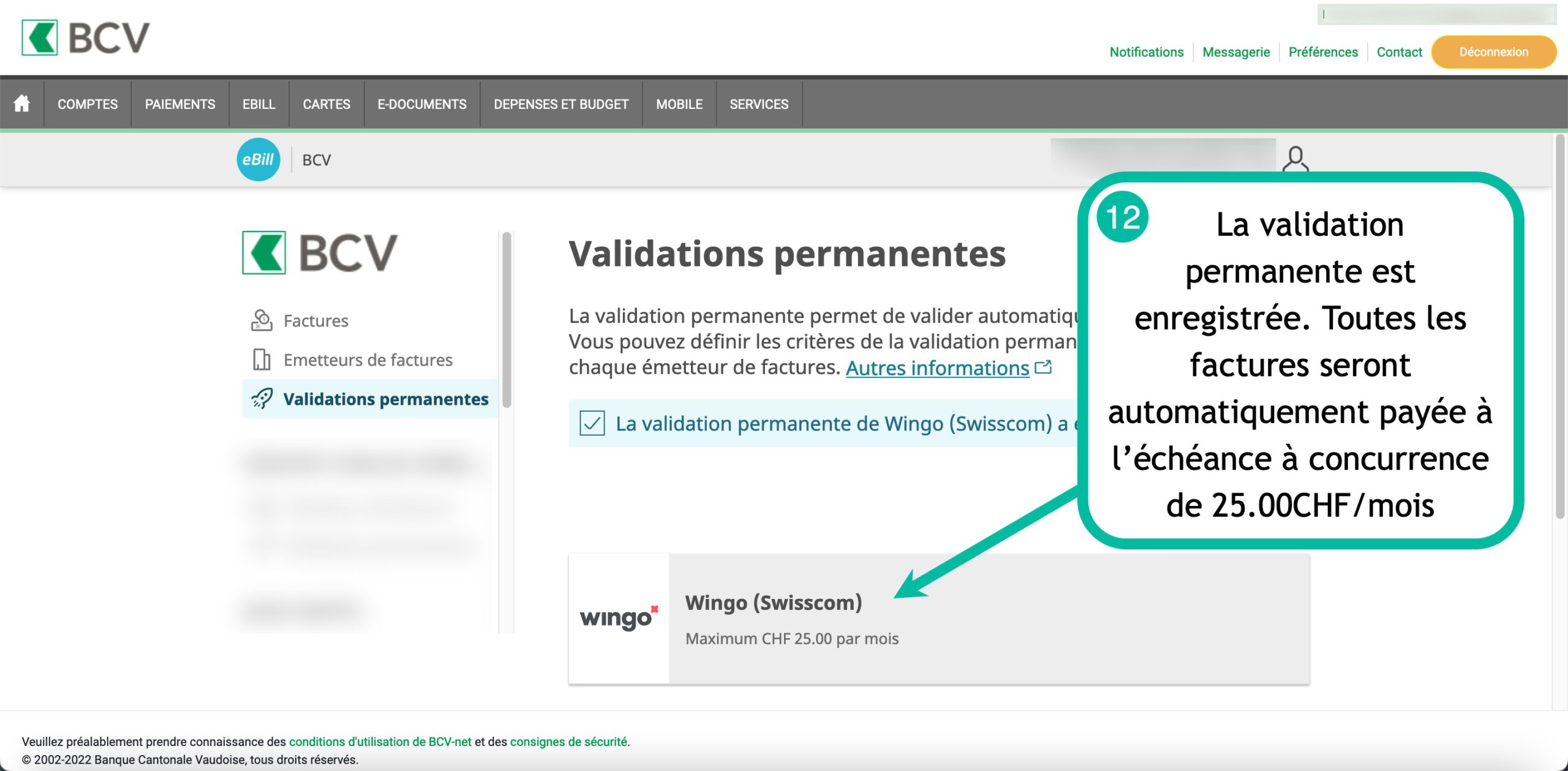Click the confirmation checkmark box

point(592,423)
